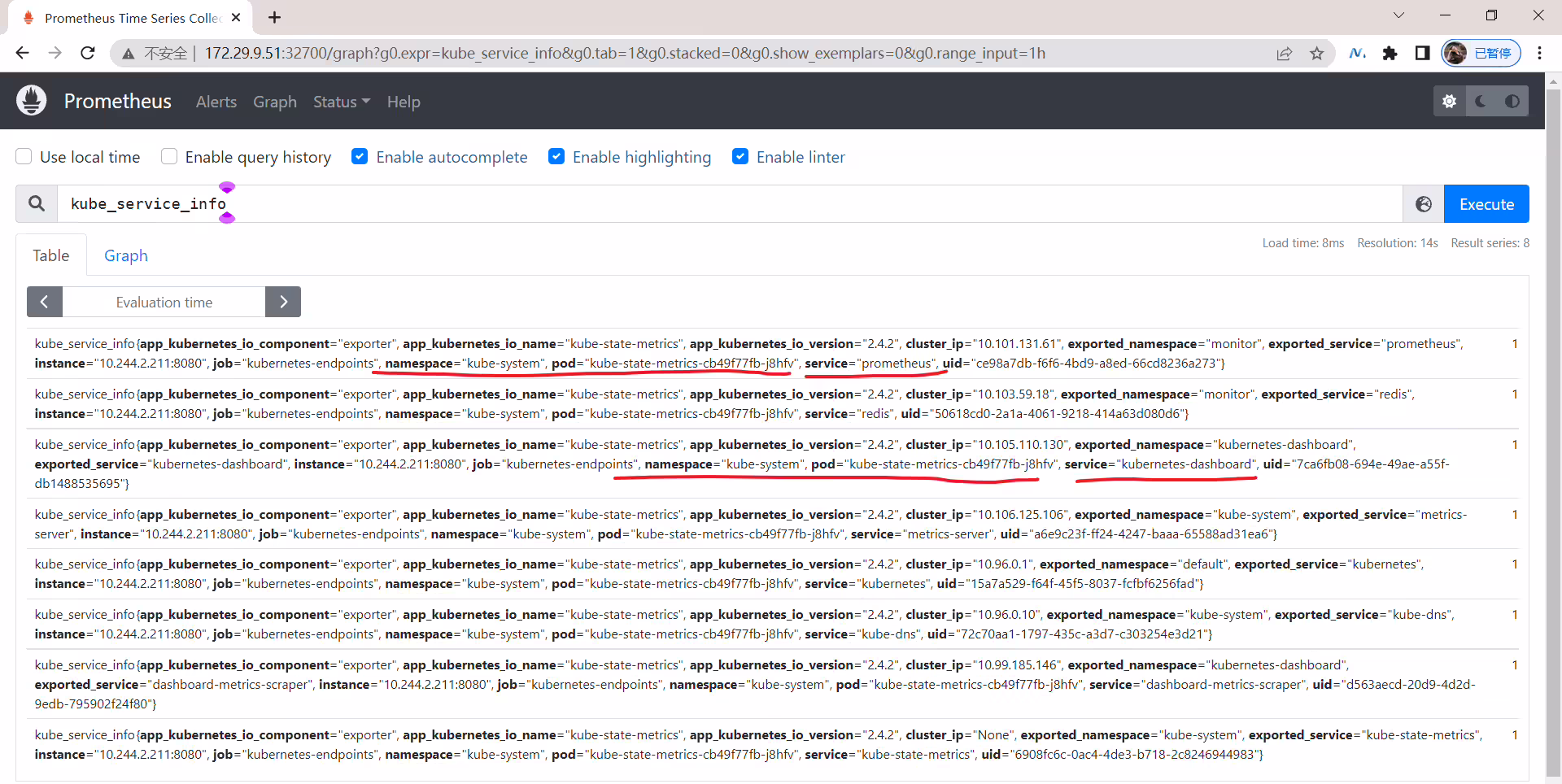Select the light theme gear icon

[1449, 102]
